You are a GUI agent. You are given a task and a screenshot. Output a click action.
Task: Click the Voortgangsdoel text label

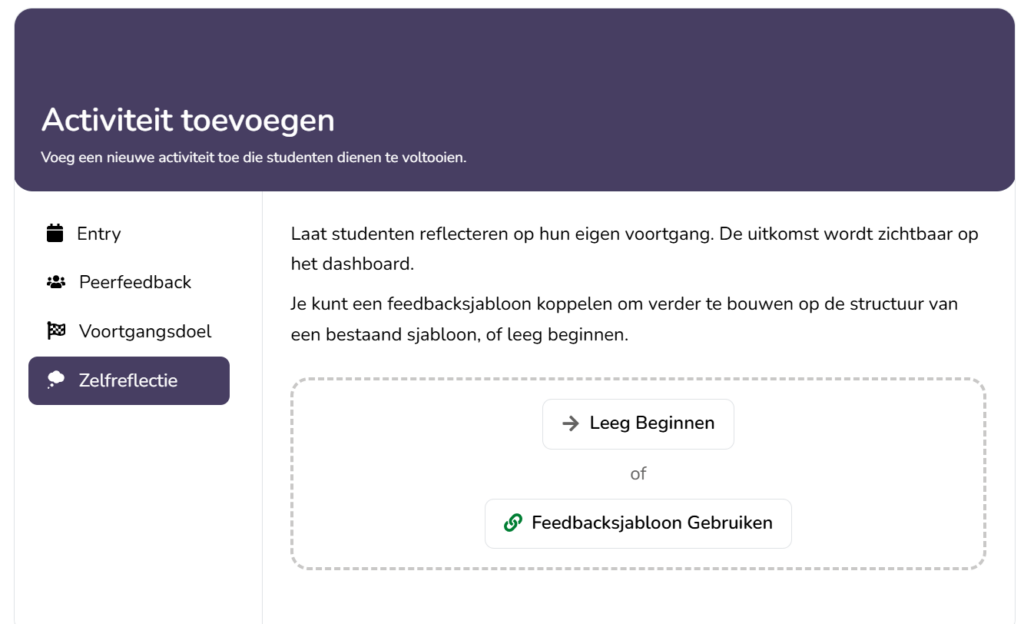[145, 332]
